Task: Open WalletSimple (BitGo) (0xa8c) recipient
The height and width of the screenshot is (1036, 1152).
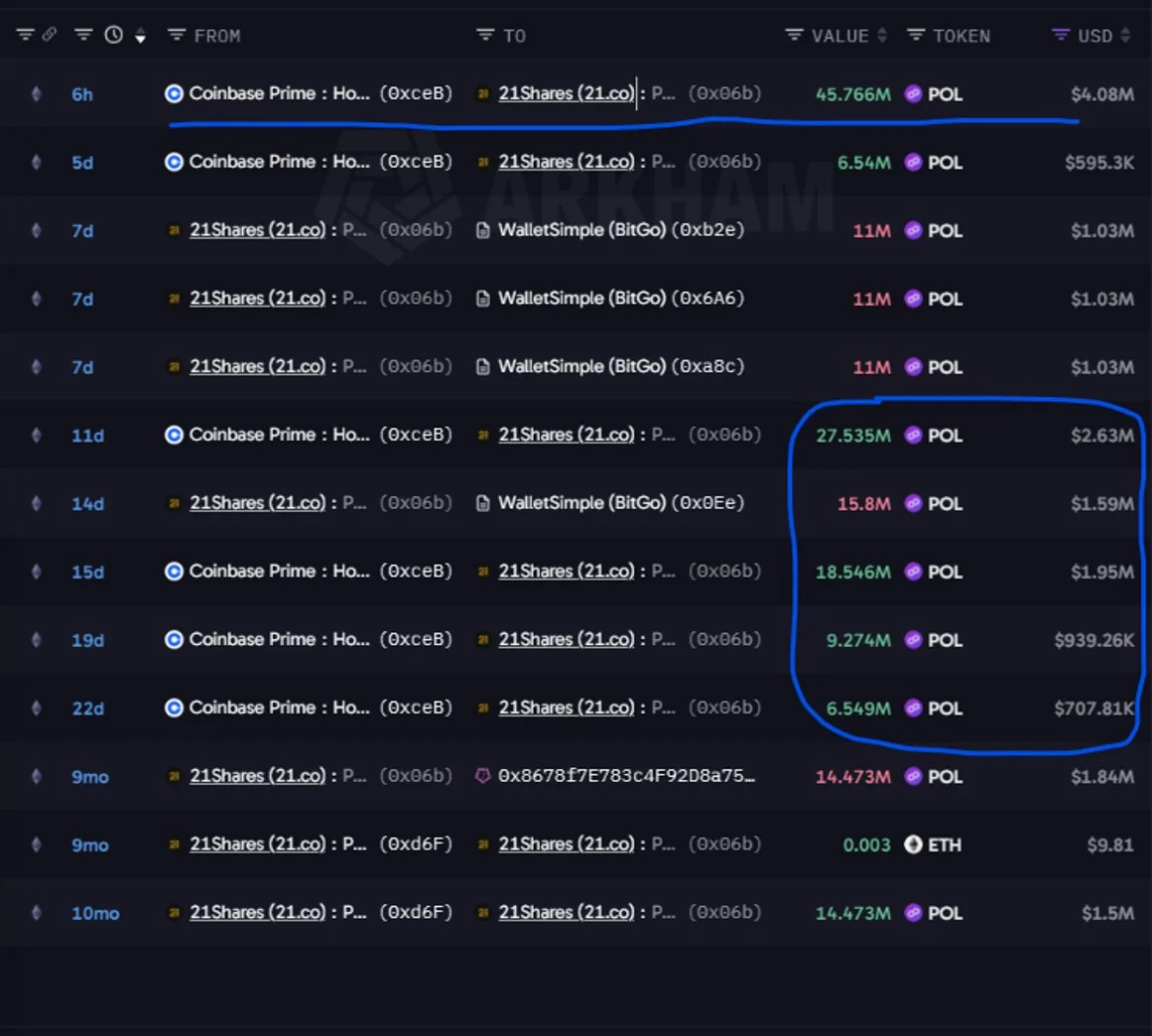Action: (x=621, y=366)
